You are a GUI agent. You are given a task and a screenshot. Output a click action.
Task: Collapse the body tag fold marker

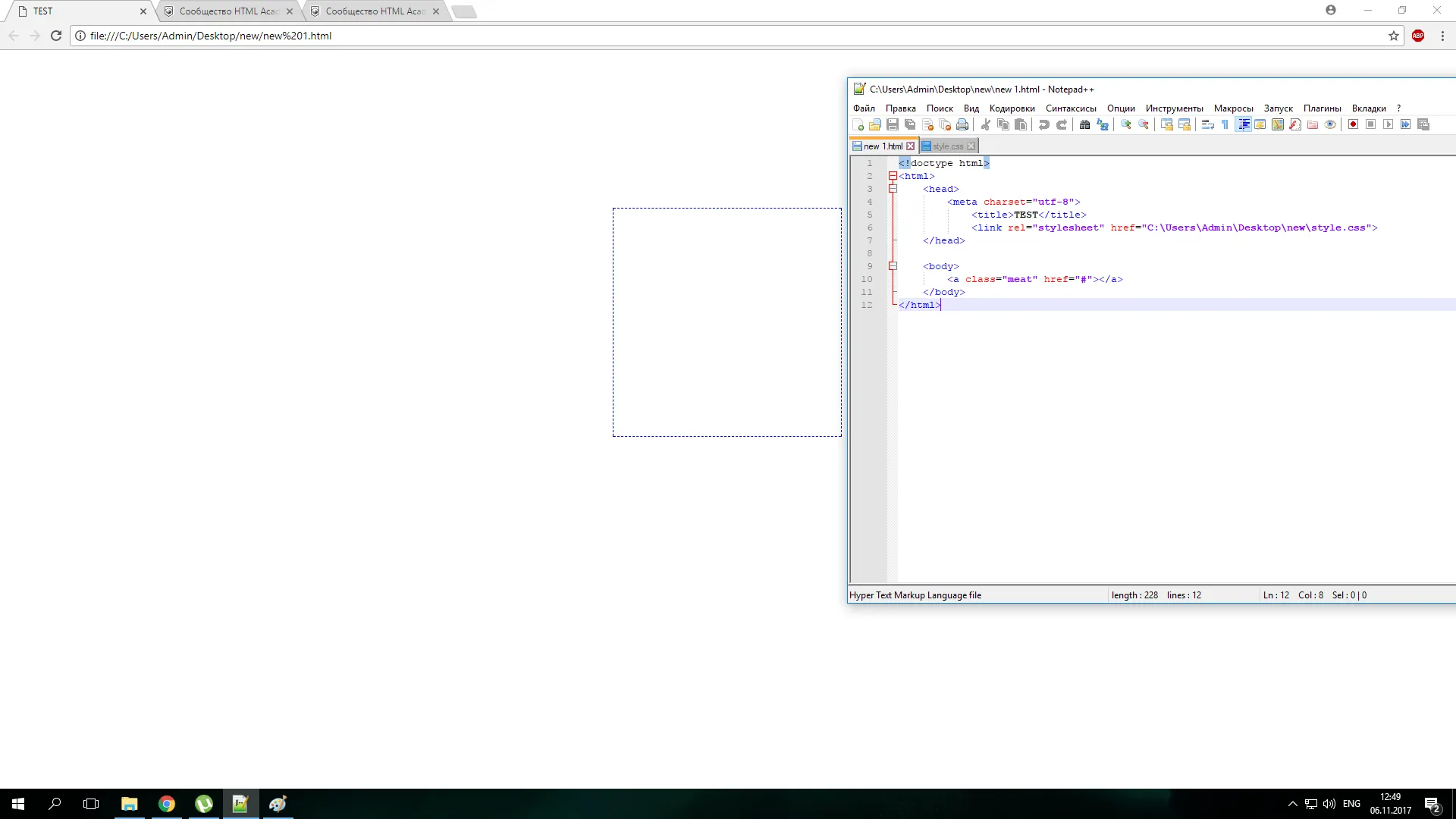point(893,266)
